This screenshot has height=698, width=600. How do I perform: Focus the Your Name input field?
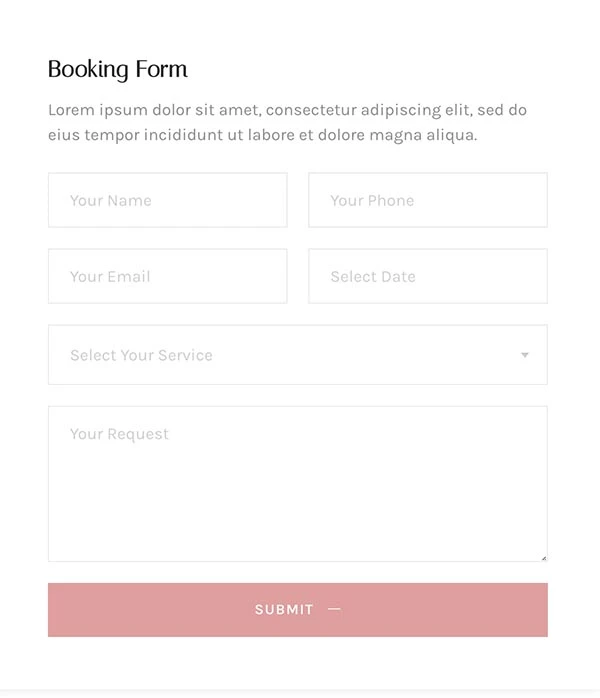pos(167,200)
